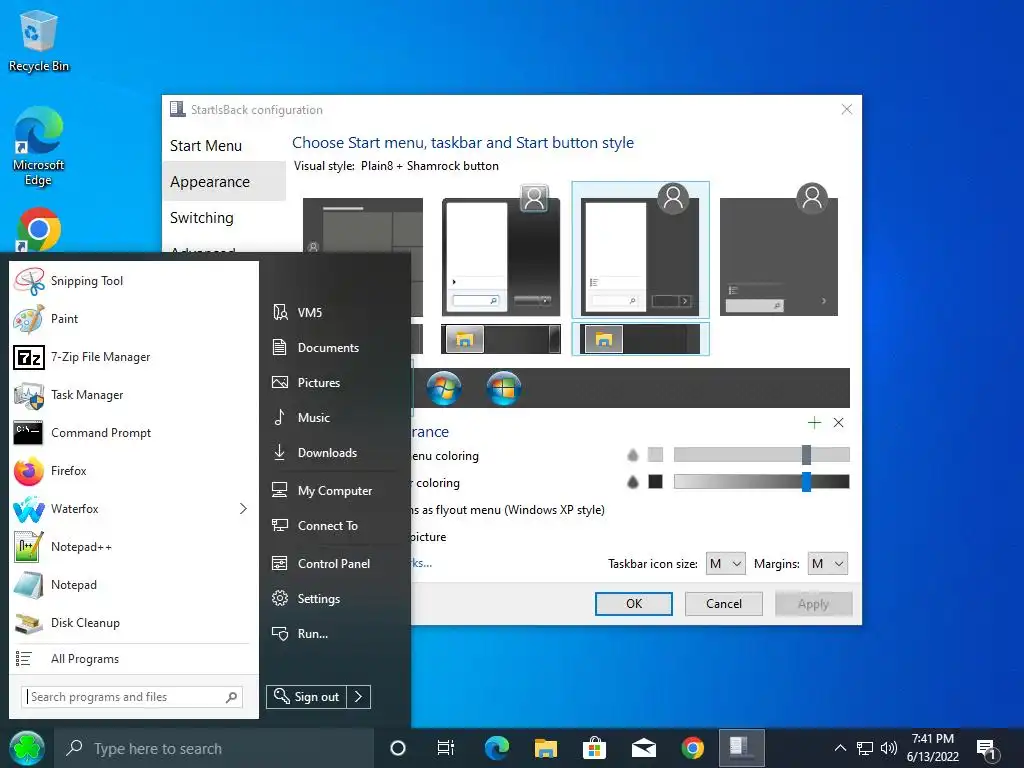
Task: Launch Disk Cleanup
Action: coord(133,622)
